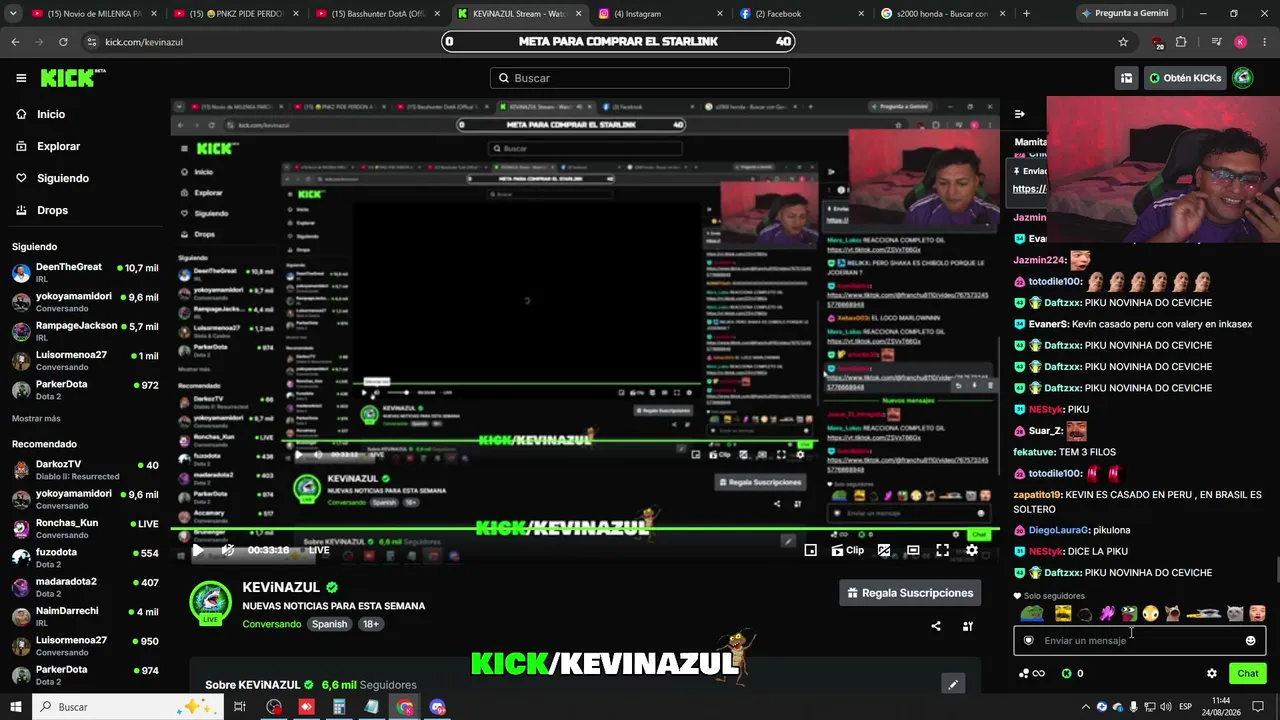The image size is (1280, 720).
Task: Open the Kick store inbox icon
Action: [1126, 78]
